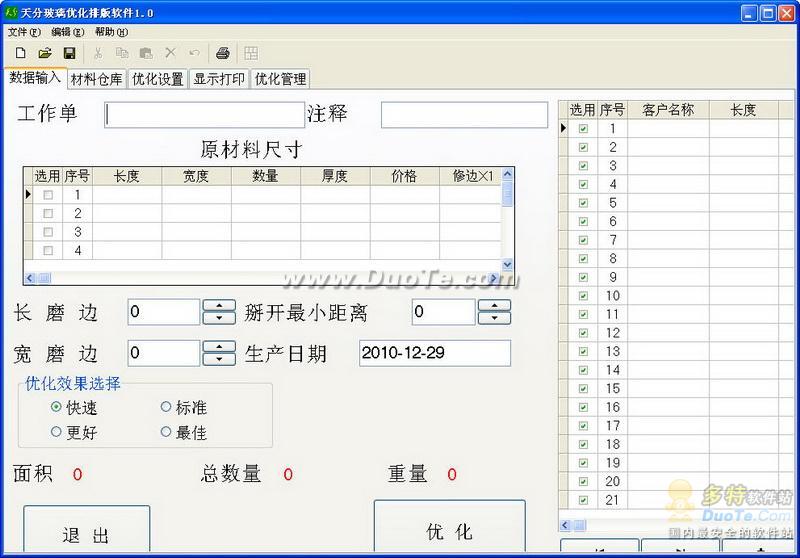Increase 长磨边 value with up arrow
This screenshot has width=800, height=558.
[x=219, y=306]
